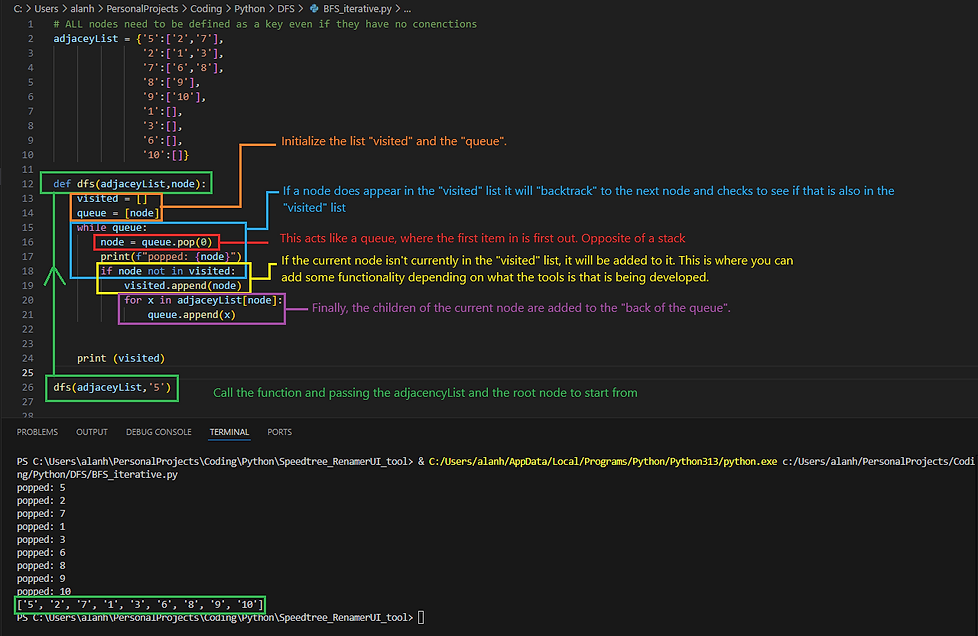This screenshot has width=978, height=636.
Task: Click the BFS_iterative.py path in terminal command
Action: tap(97, 475)
